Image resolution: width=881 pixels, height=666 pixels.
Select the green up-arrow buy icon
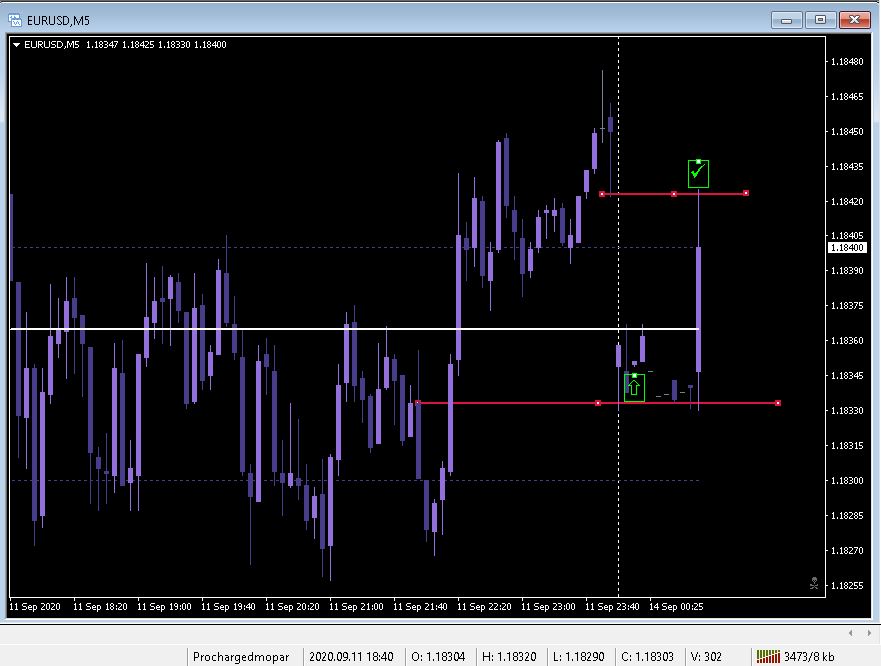coord(634,387)
